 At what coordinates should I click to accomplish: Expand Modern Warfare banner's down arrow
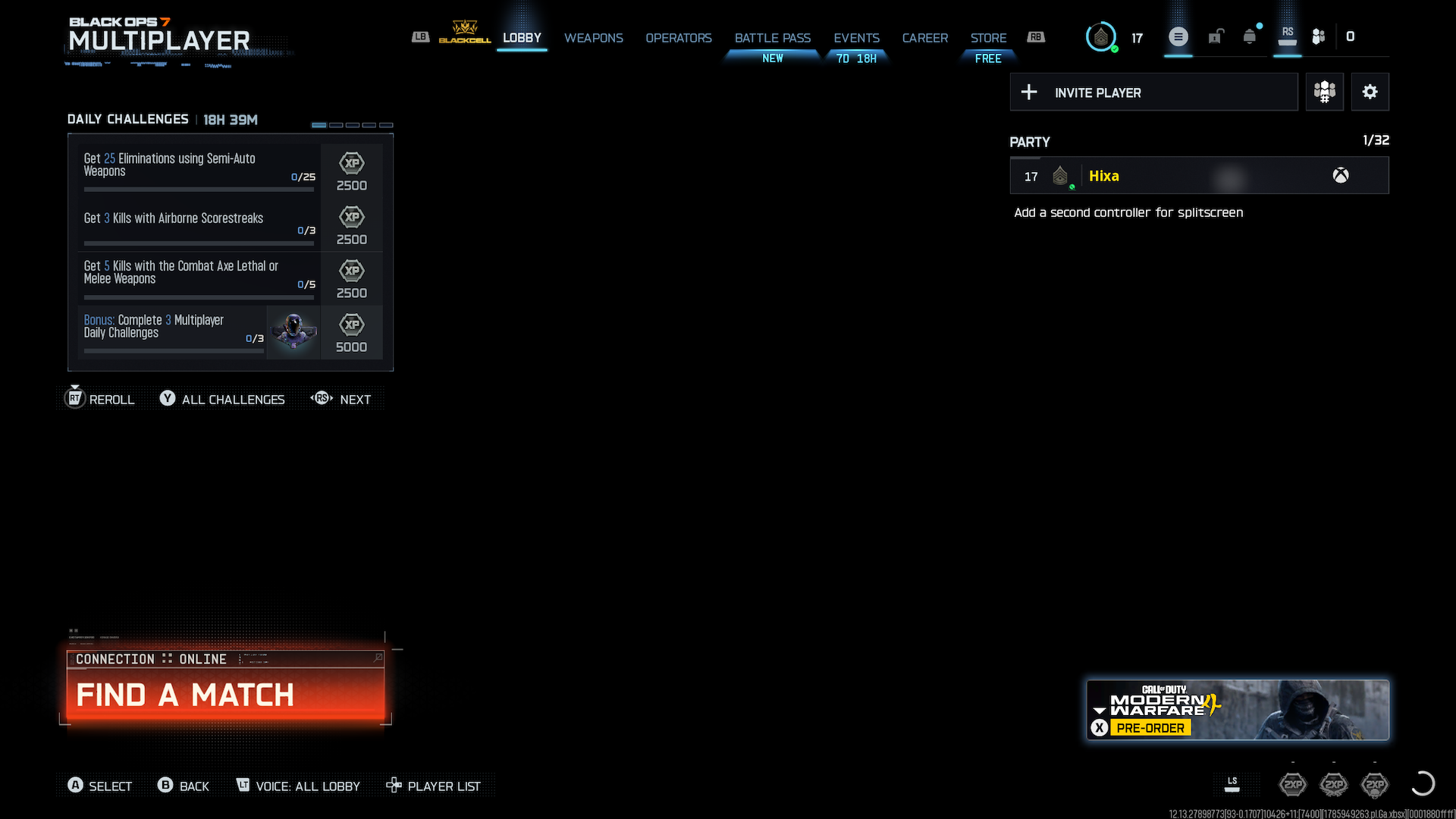pyautogui.click(x=1100, y=711)
